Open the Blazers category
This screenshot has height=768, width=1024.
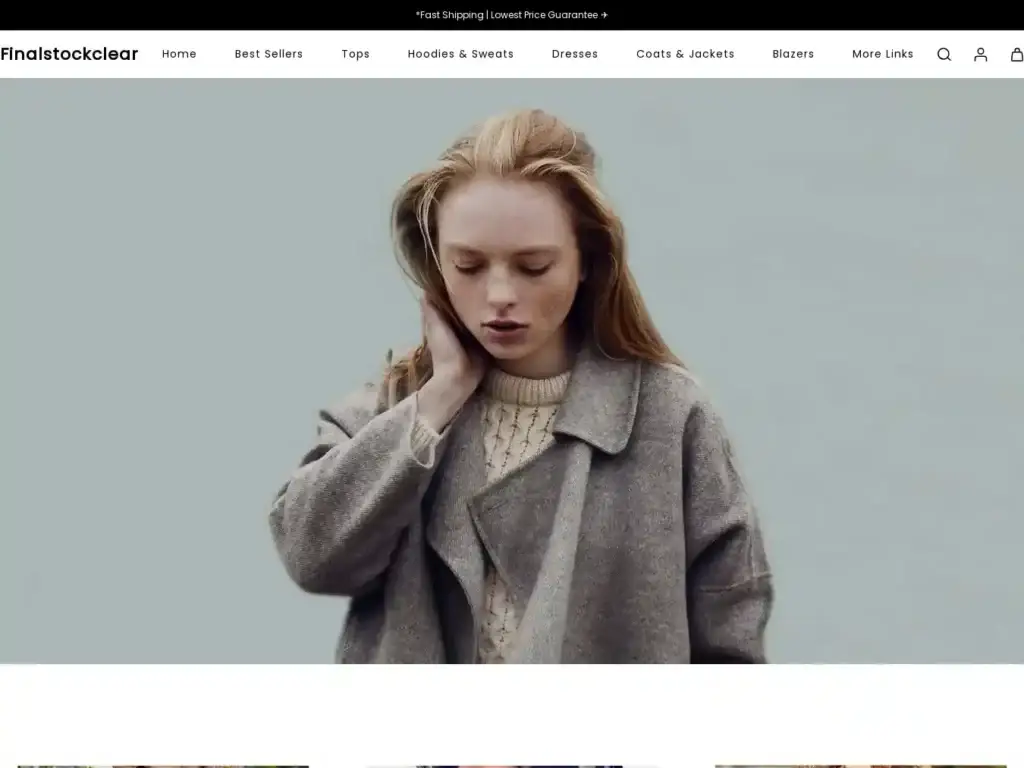pos(792,54)
